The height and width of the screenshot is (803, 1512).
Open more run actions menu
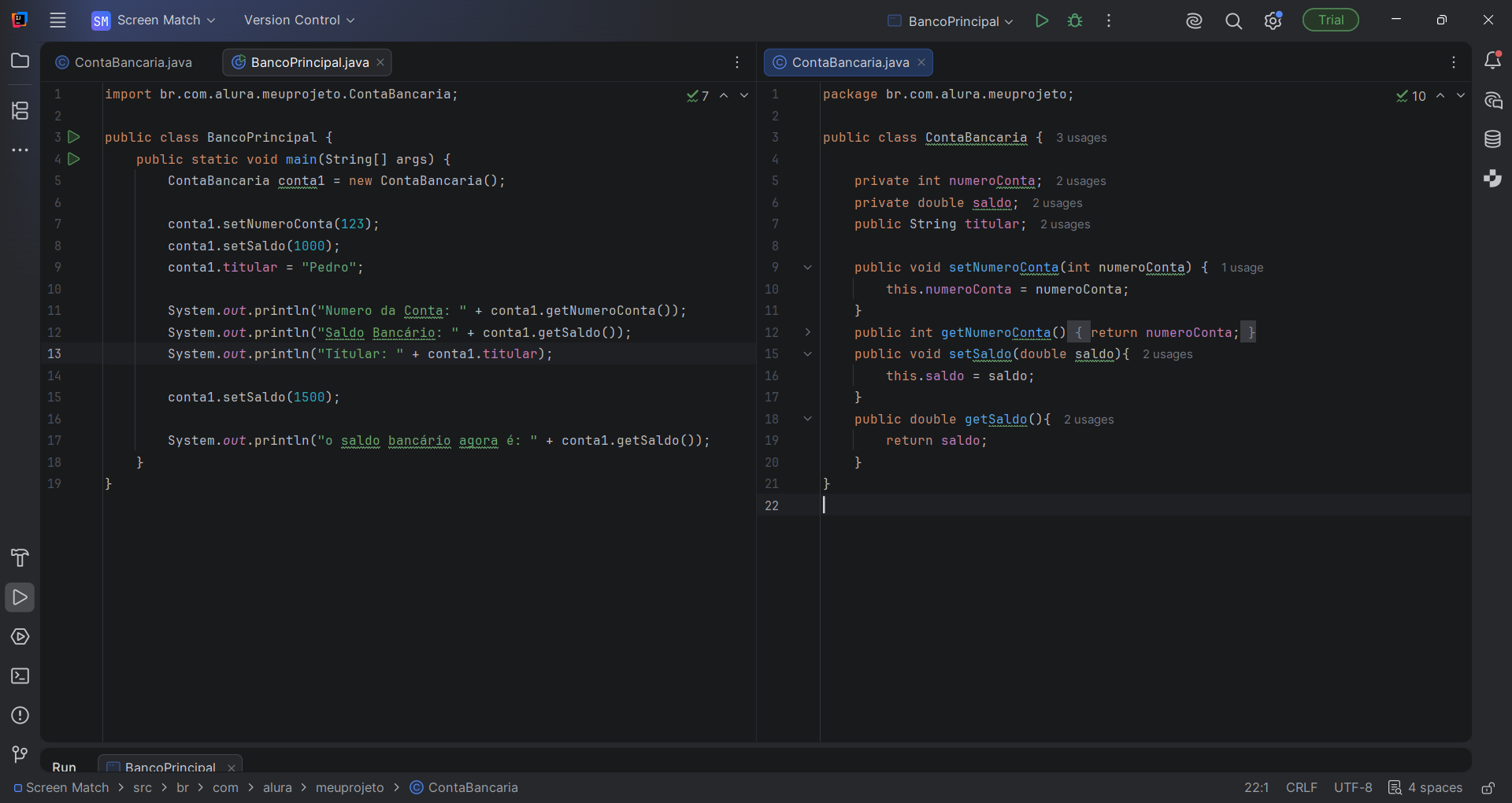pos(1109,20)
